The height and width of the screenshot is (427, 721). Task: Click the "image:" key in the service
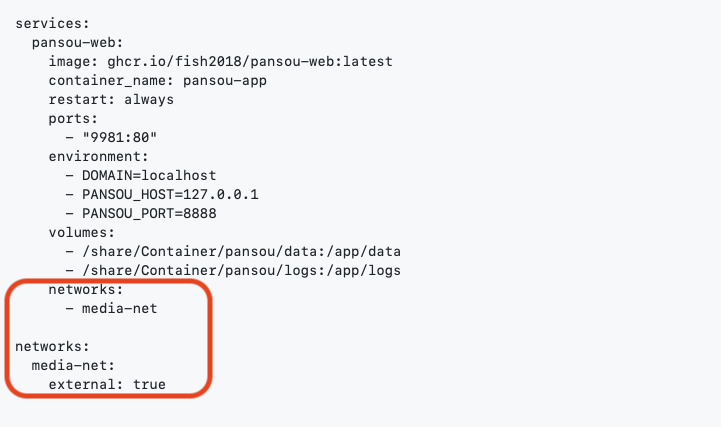click(x=73, y=62)
